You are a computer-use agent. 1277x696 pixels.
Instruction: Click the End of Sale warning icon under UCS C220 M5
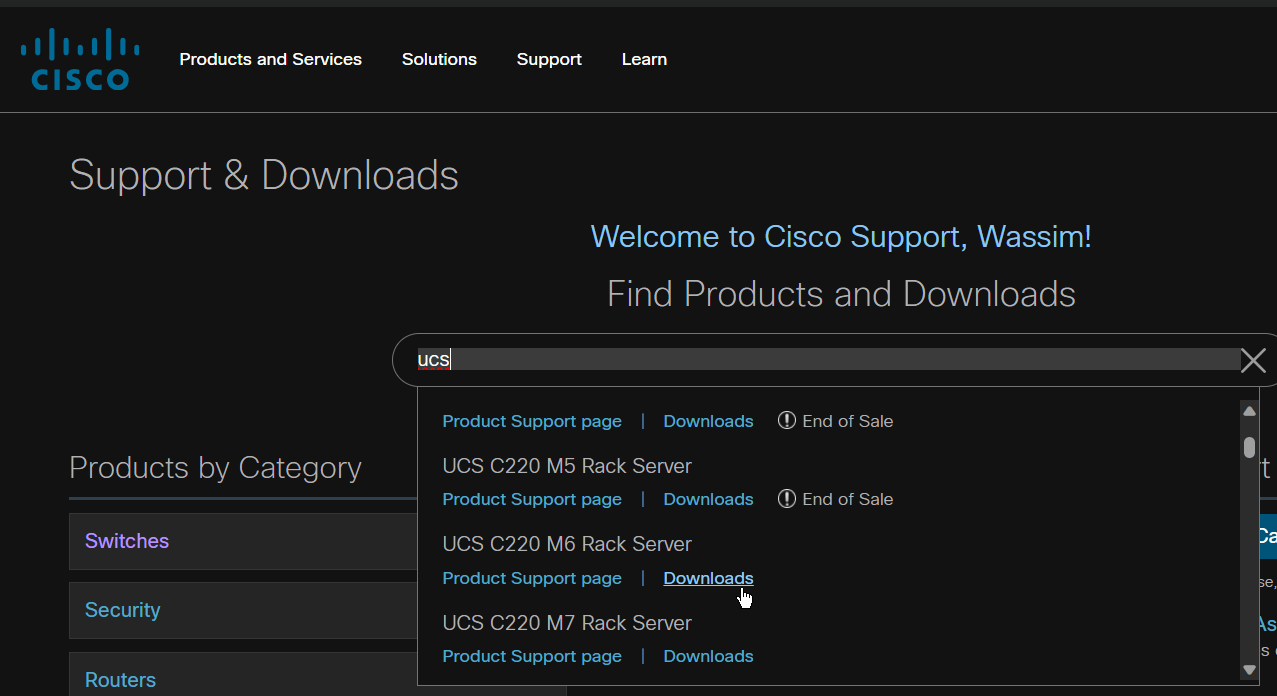(787, 499)
